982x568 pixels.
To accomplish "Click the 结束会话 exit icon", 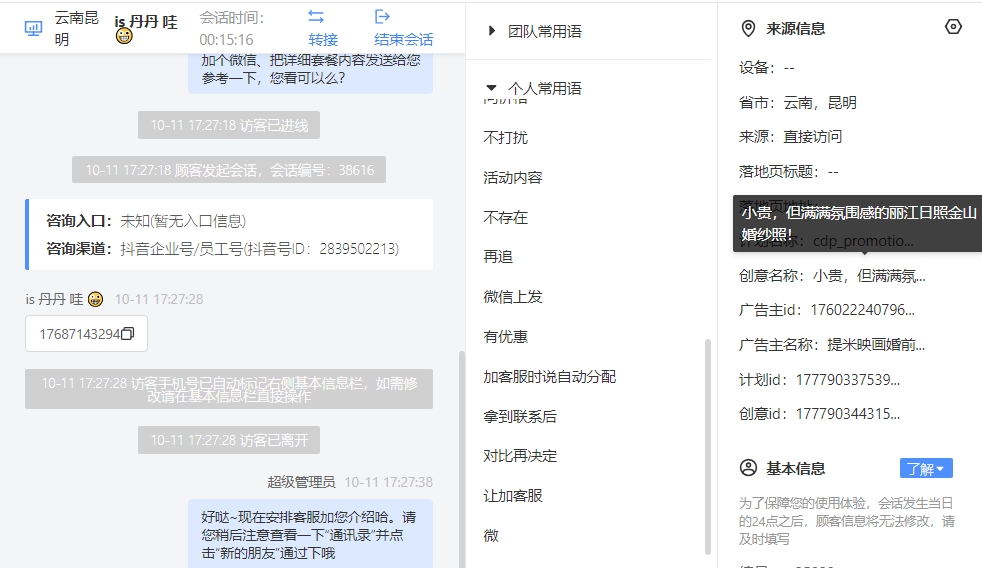I will pos(382,17).
